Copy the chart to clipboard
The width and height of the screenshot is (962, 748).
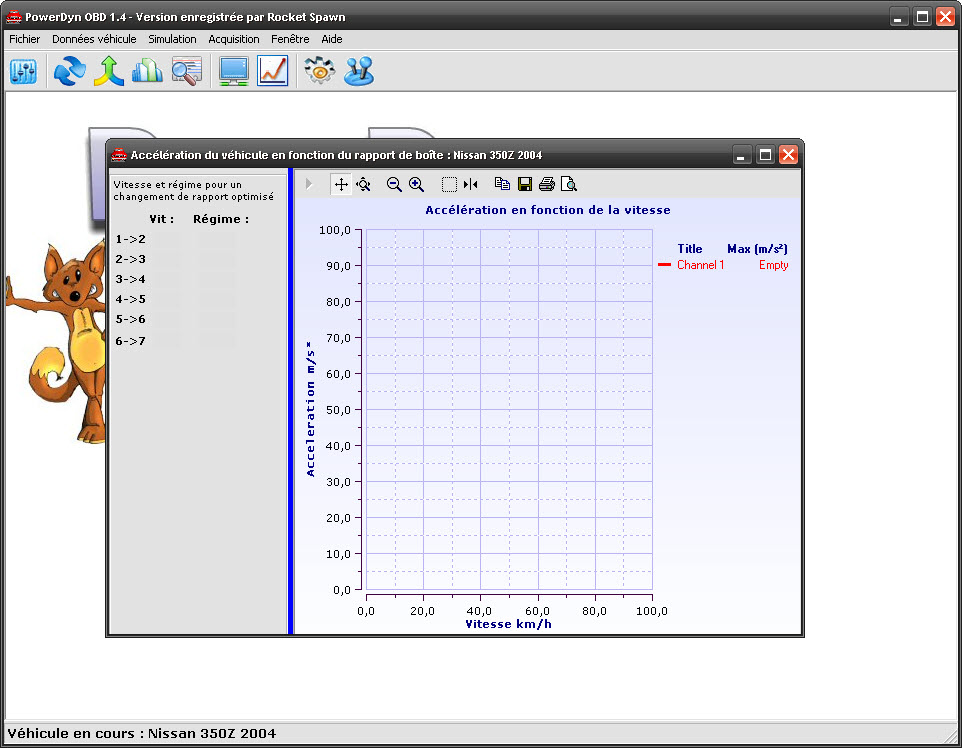tap(503, 184)
